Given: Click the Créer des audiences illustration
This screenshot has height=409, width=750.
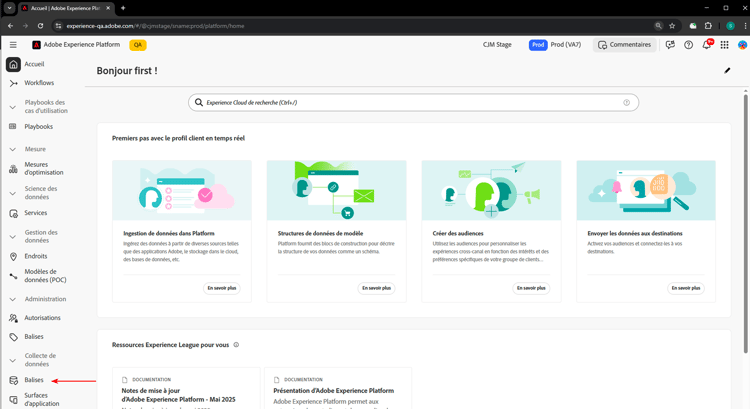Looking at the screenshot, I should point(491,190).
